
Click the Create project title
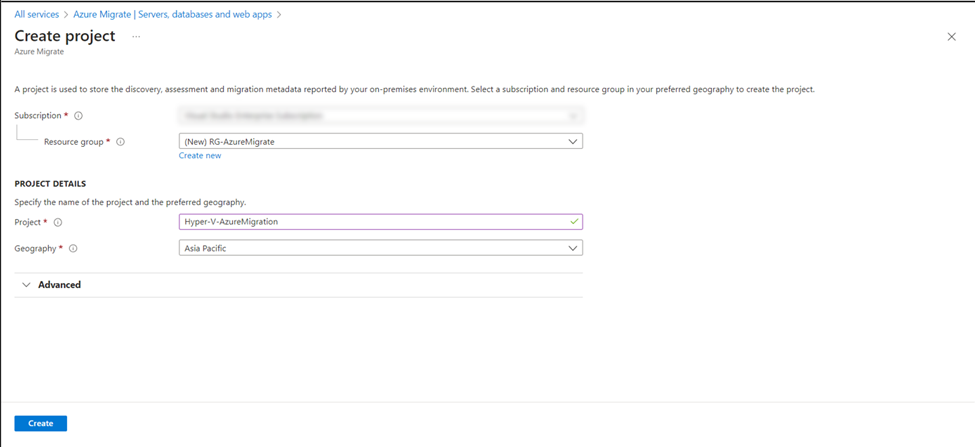point(65,36)
